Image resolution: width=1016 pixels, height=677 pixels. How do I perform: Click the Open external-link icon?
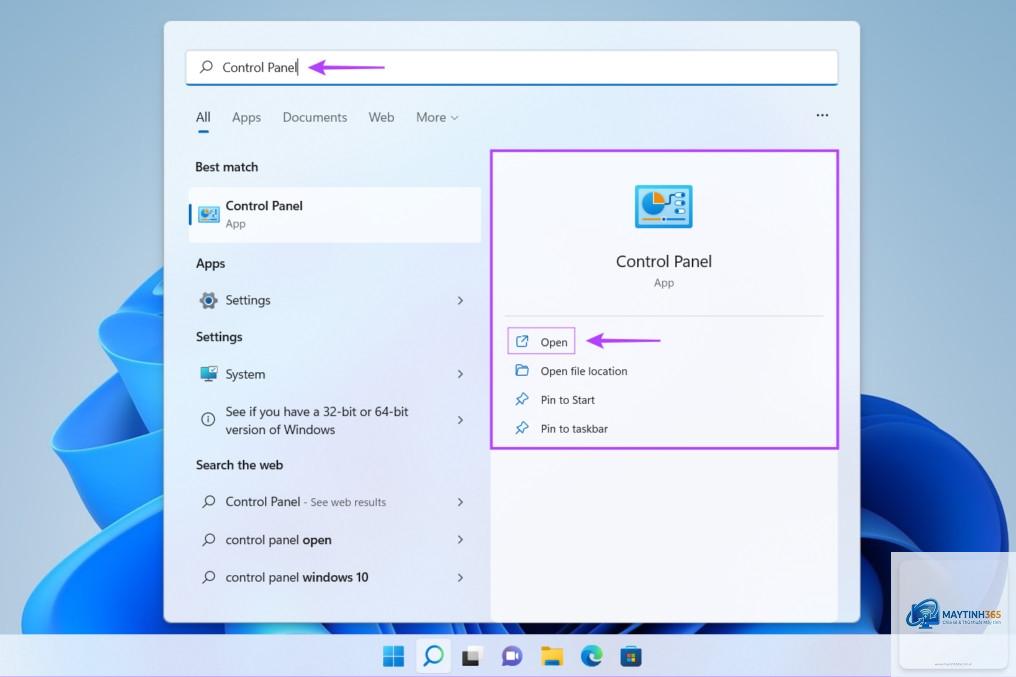point(522,341)
